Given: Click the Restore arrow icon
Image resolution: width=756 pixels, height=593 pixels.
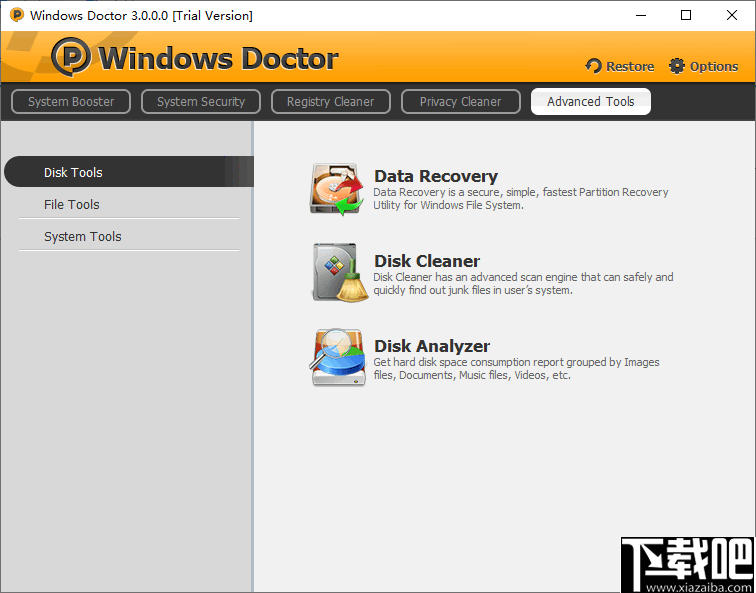Looking at the screenshot, I should click(x=594, y=66).
